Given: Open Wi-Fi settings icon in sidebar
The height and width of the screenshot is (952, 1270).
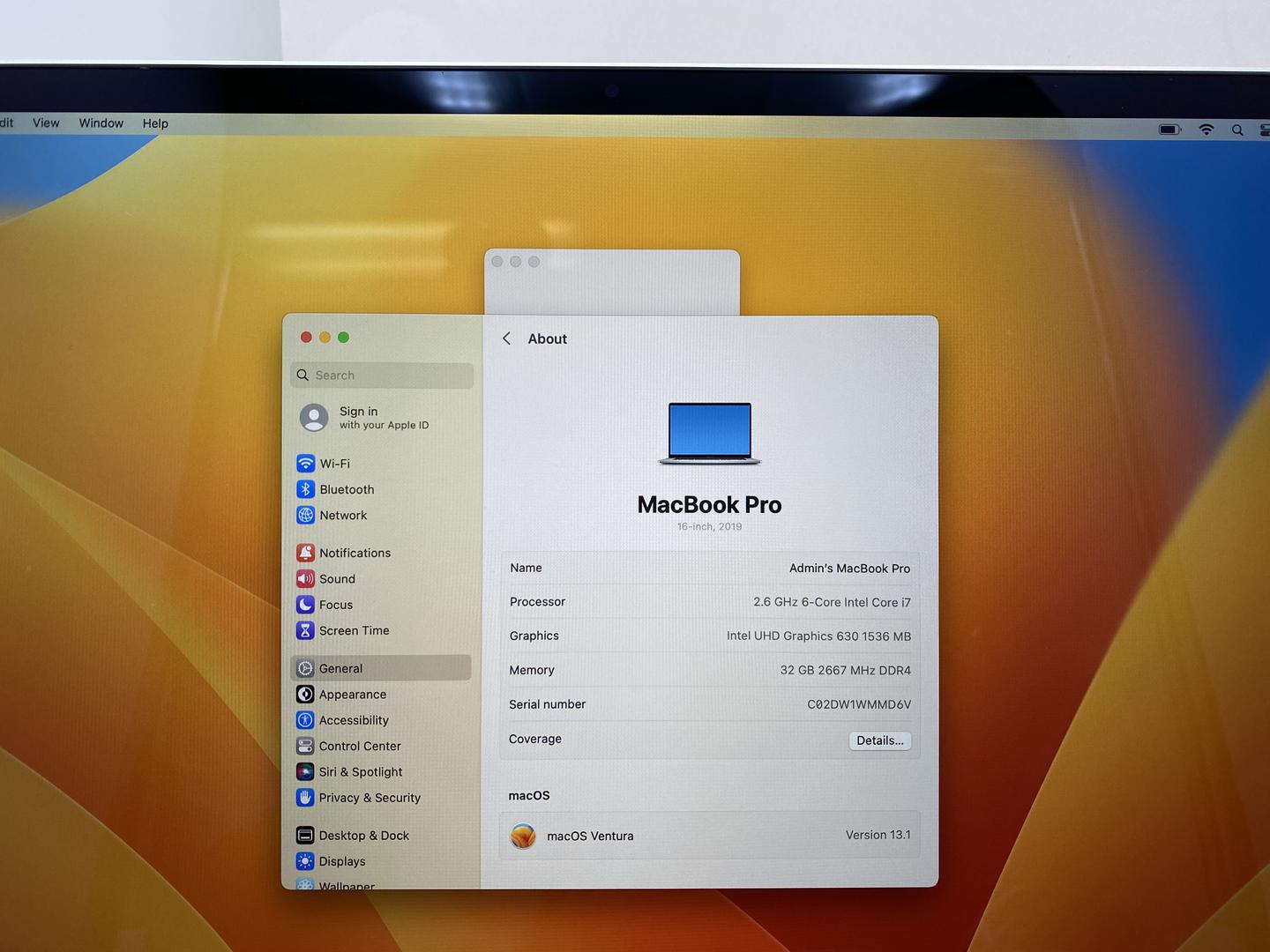Looking at the screenshot, I should 305,464.
